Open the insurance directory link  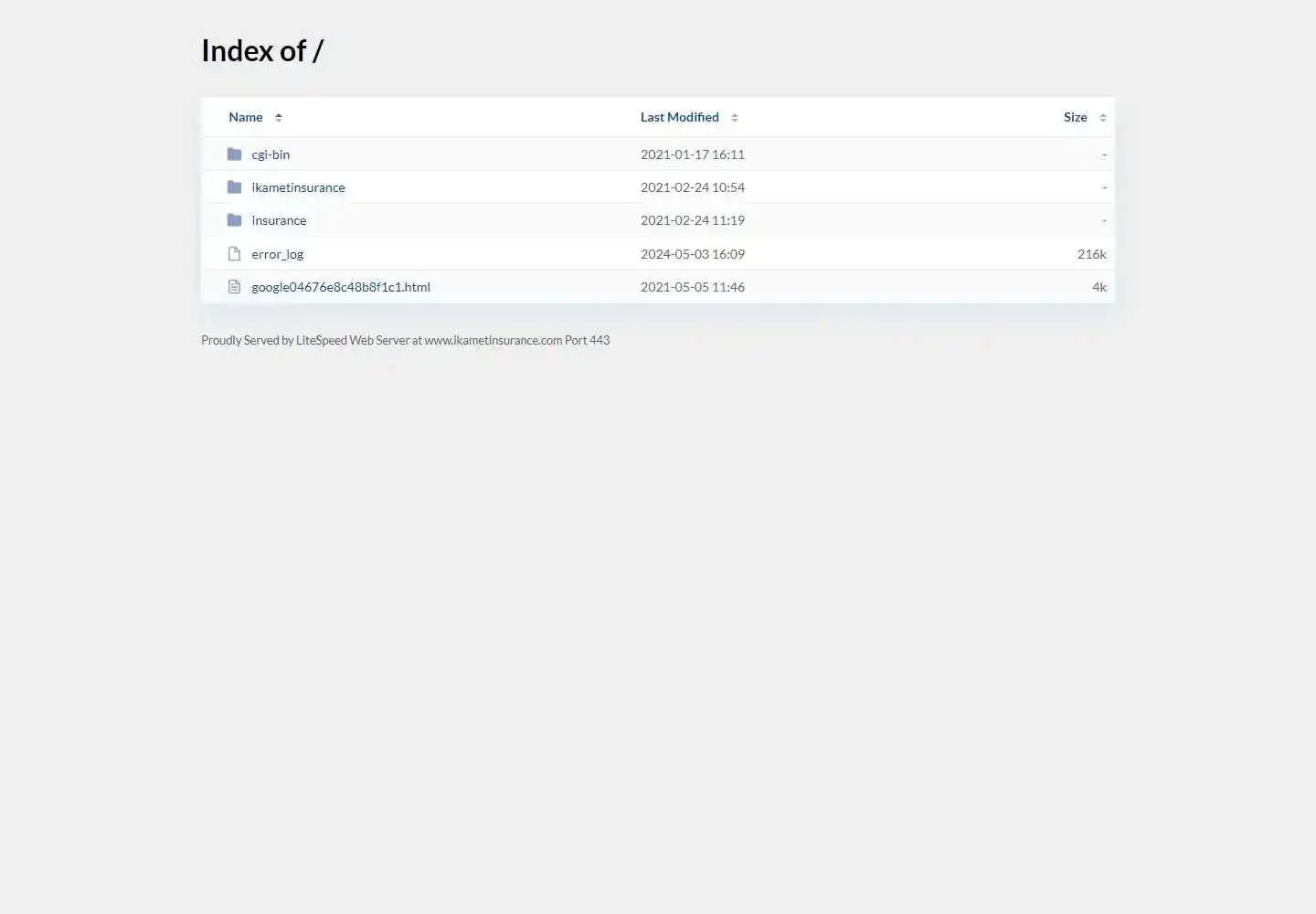tap(279, 220)
